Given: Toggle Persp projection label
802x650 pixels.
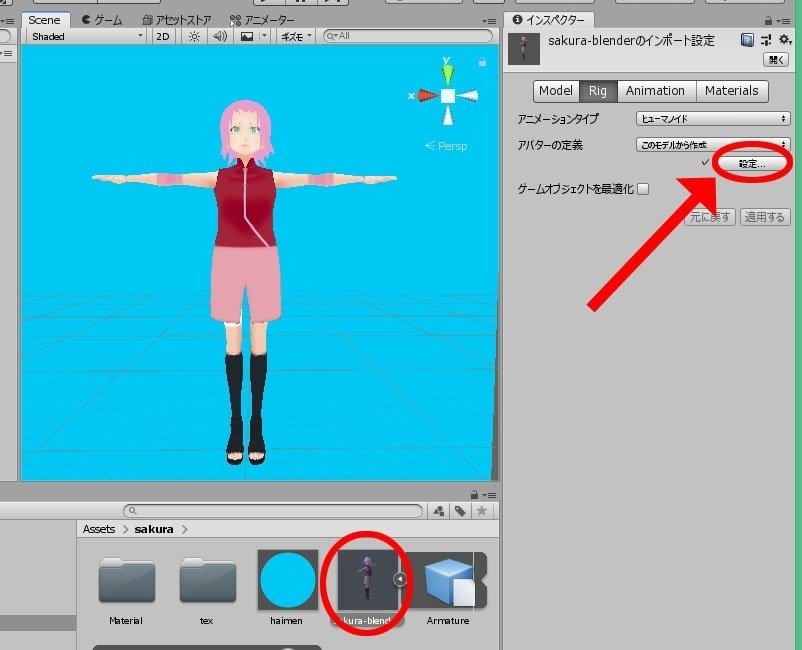Looking at the screenshot, I should point(446,146).
